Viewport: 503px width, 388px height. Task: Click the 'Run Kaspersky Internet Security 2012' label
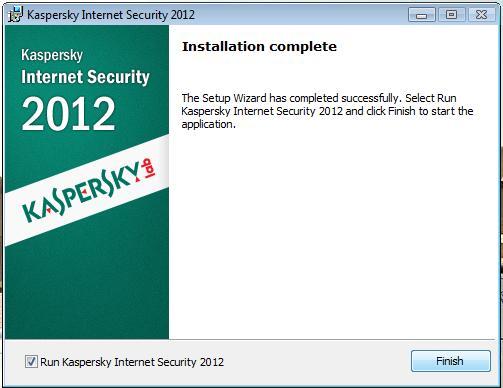[132, 362]
